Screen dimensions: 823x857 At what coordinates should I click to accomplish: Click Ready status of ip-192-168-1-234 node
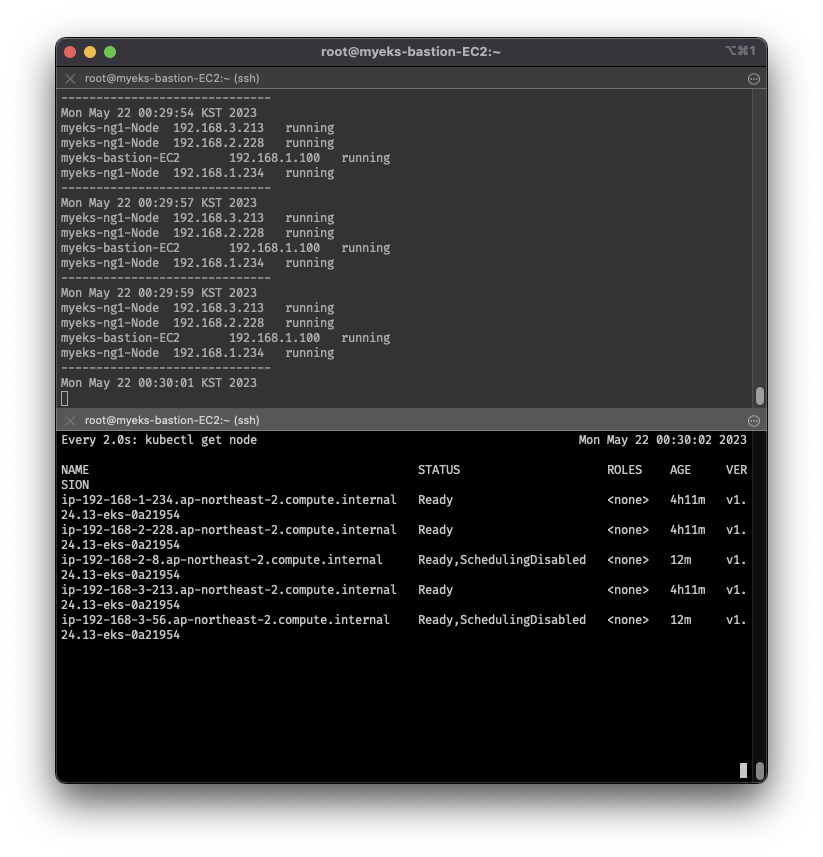pyautogui.click(x=436, y=500)
